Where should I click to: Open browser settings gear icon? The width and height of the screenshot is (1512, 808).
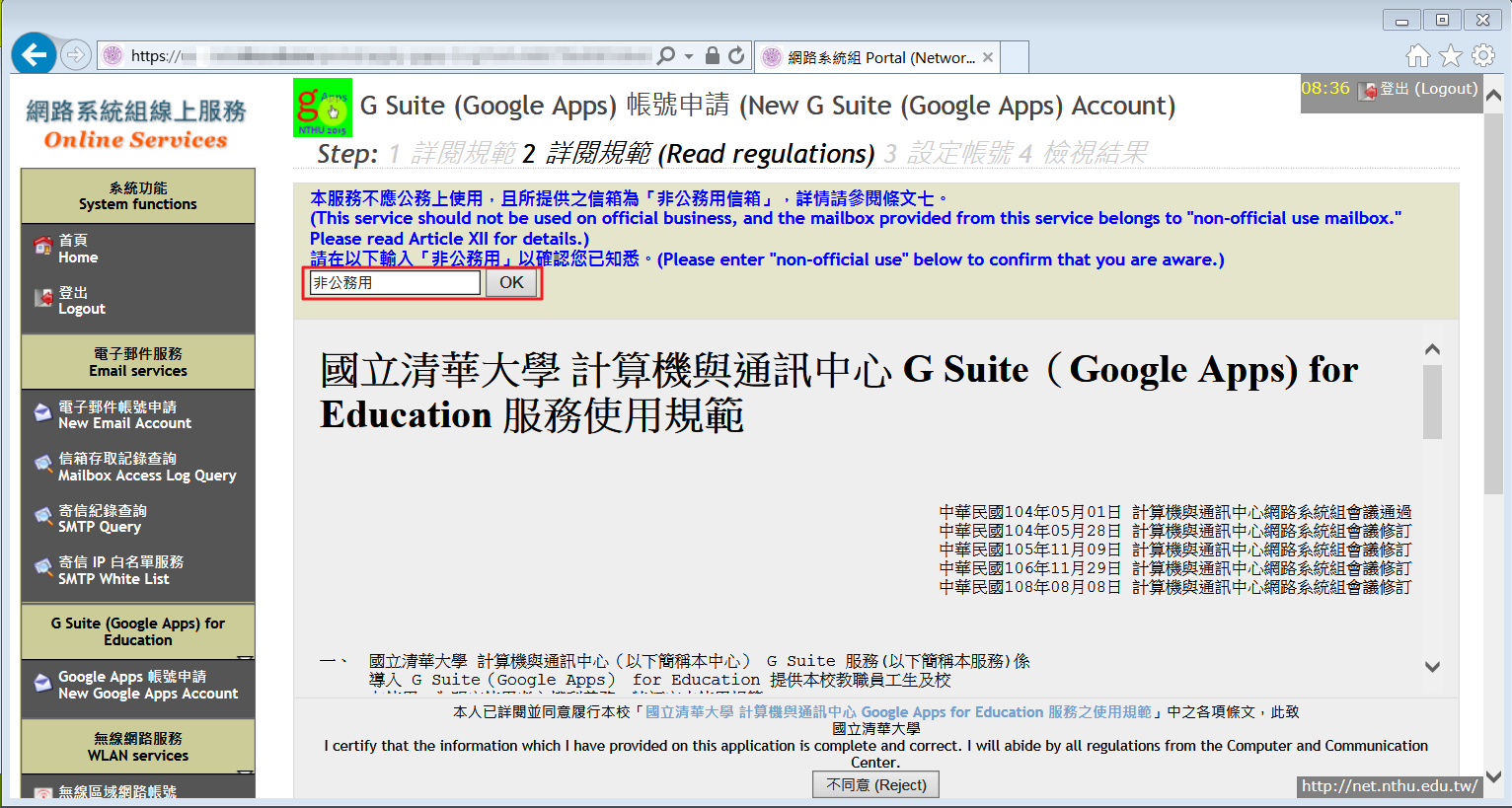click(1482, 56)
